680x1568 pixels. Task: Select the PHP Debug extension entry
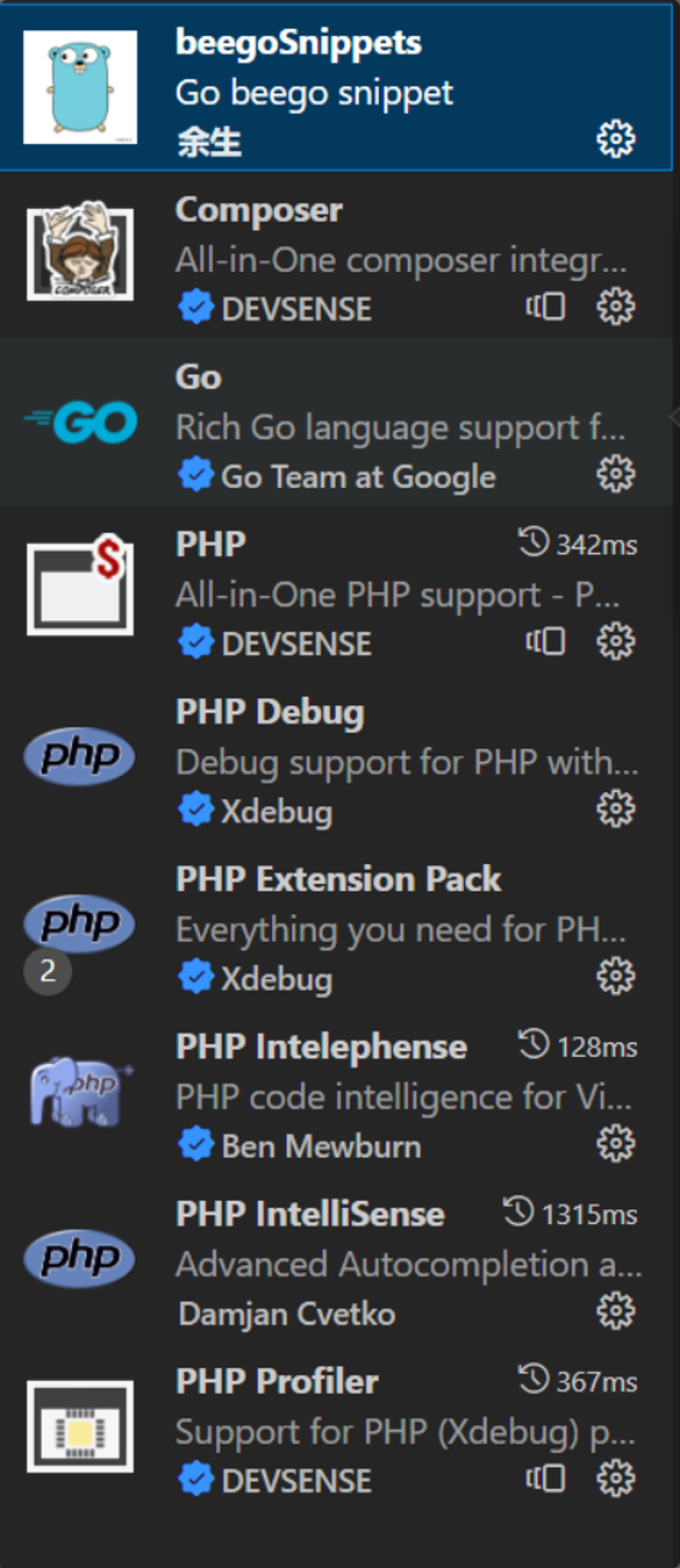pos(336,757)
